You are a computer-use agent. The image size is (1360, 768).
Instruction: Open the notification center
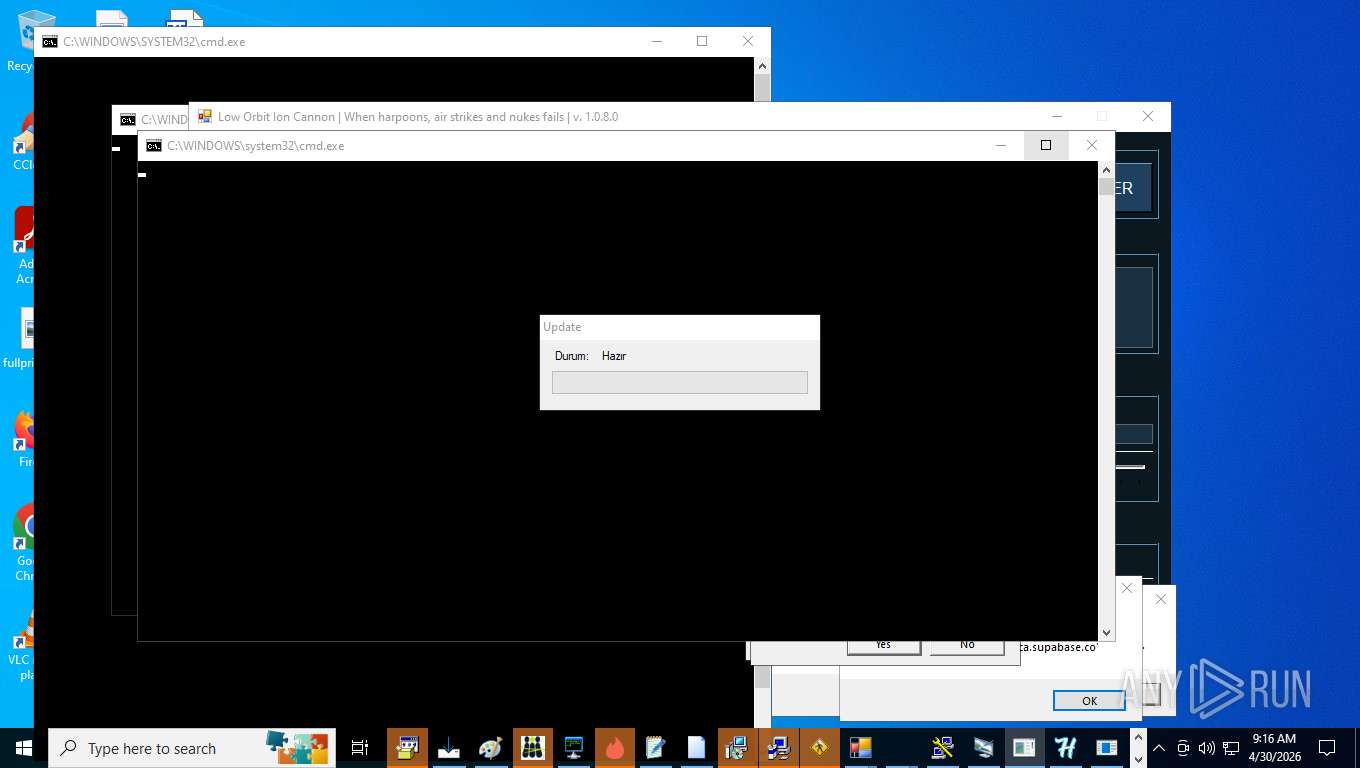(x=1327, y=748)
